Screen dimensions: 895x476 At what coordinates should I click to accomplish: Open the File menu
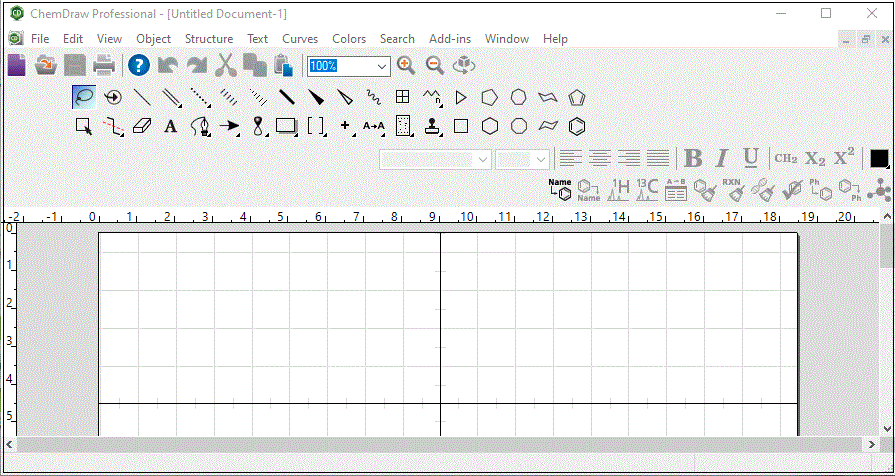tap(40, 39)
